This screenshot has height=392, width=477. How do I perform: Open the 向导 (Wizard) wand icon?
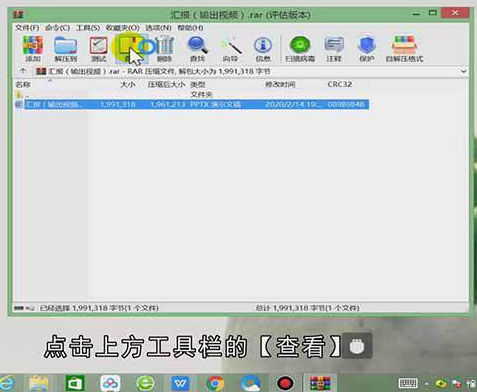click(x=230, y=49)
